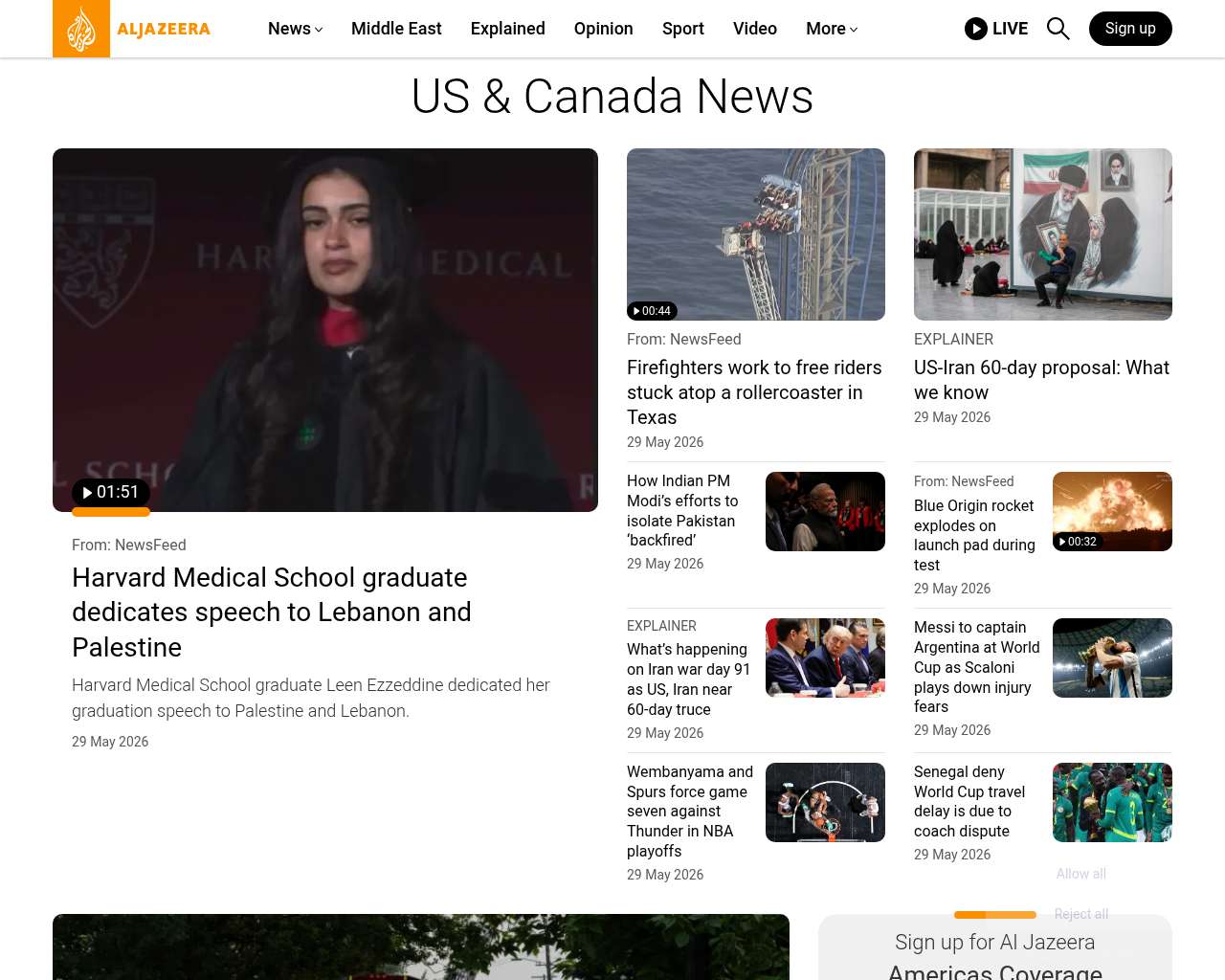This screenshot has height=980, width=1225.
Task: Click the Sign up button
Action: (1130, 29)
